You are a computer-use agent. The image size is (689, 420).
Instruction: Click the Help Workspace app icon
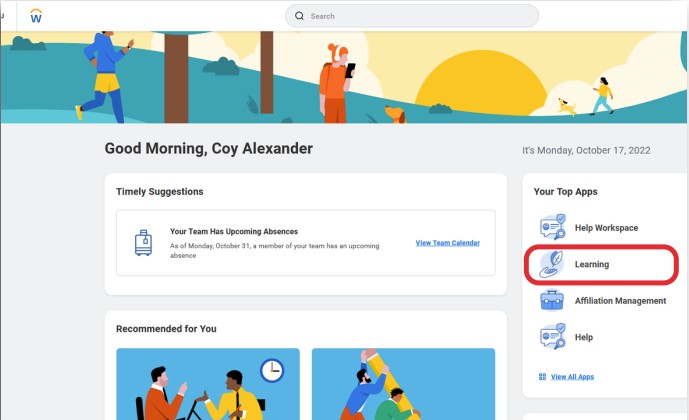552,227
